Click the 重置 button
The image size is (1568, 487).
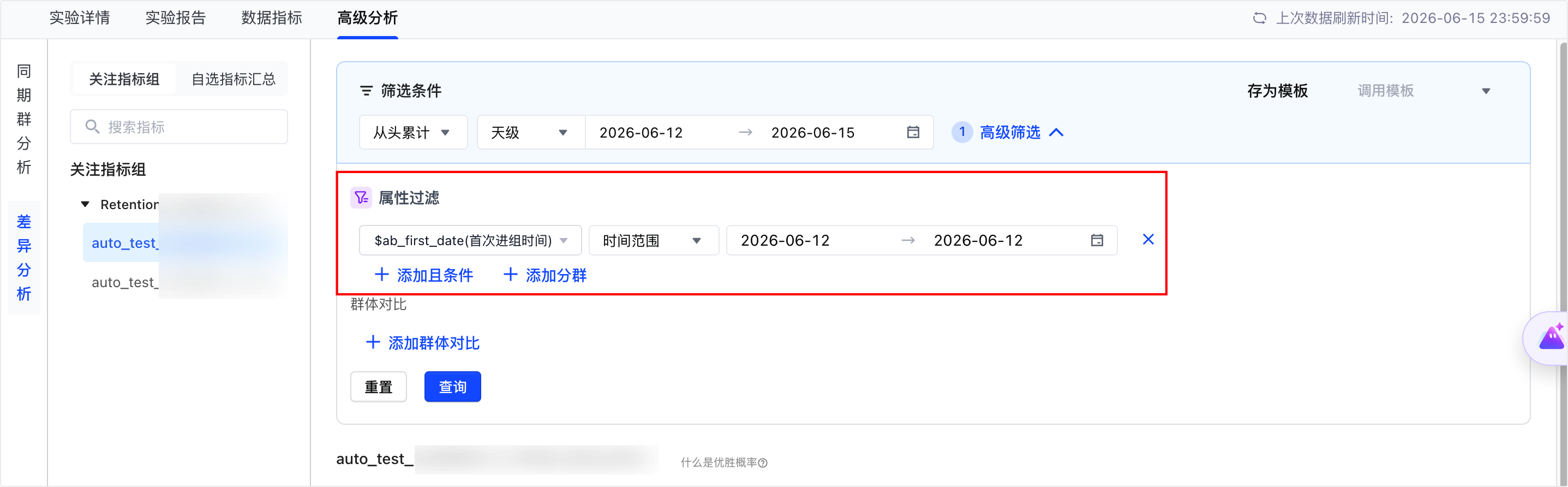[379, 387]
